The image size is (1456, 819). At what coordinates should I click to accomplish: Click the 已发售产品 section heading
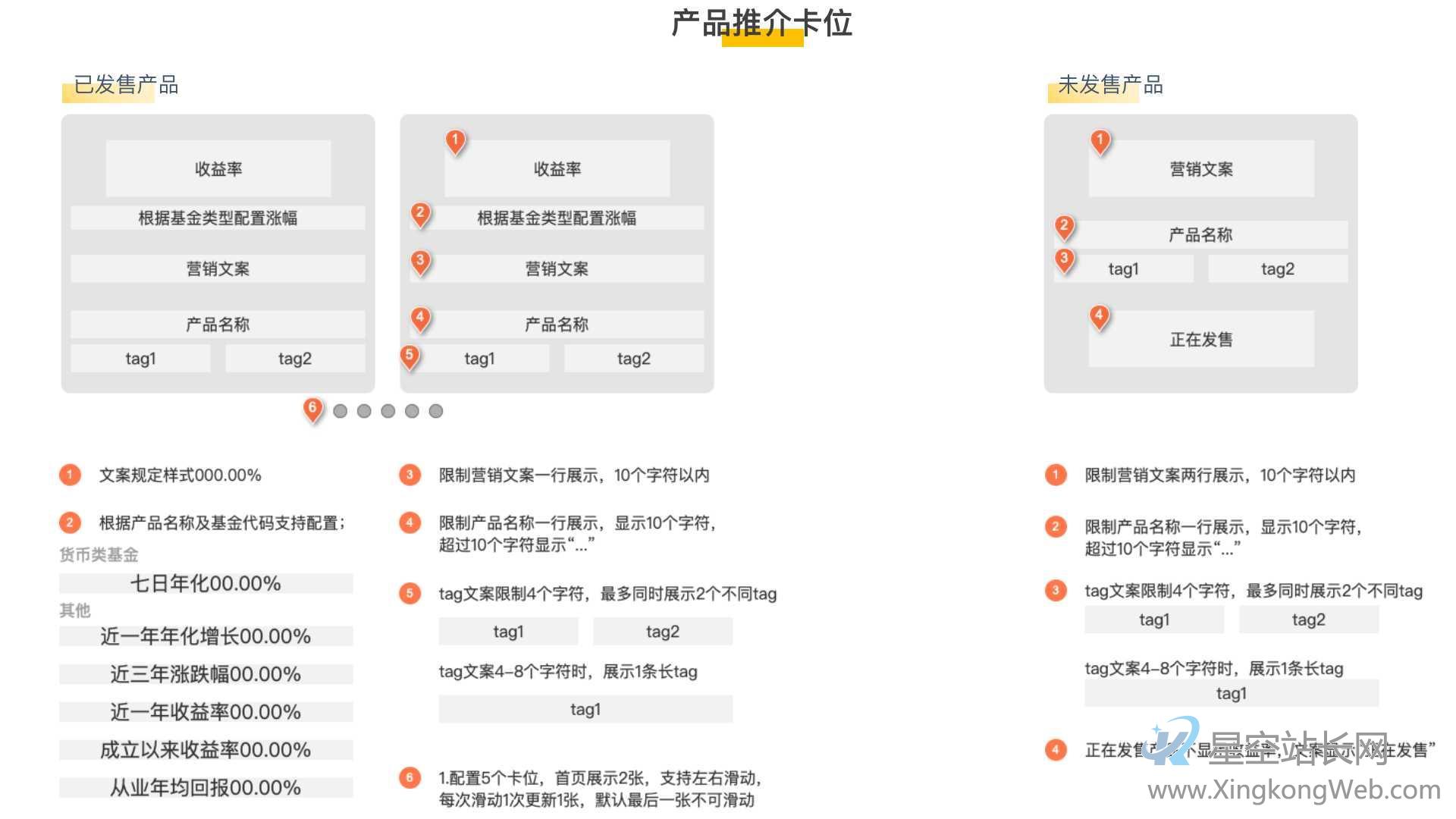pos(126,85)
